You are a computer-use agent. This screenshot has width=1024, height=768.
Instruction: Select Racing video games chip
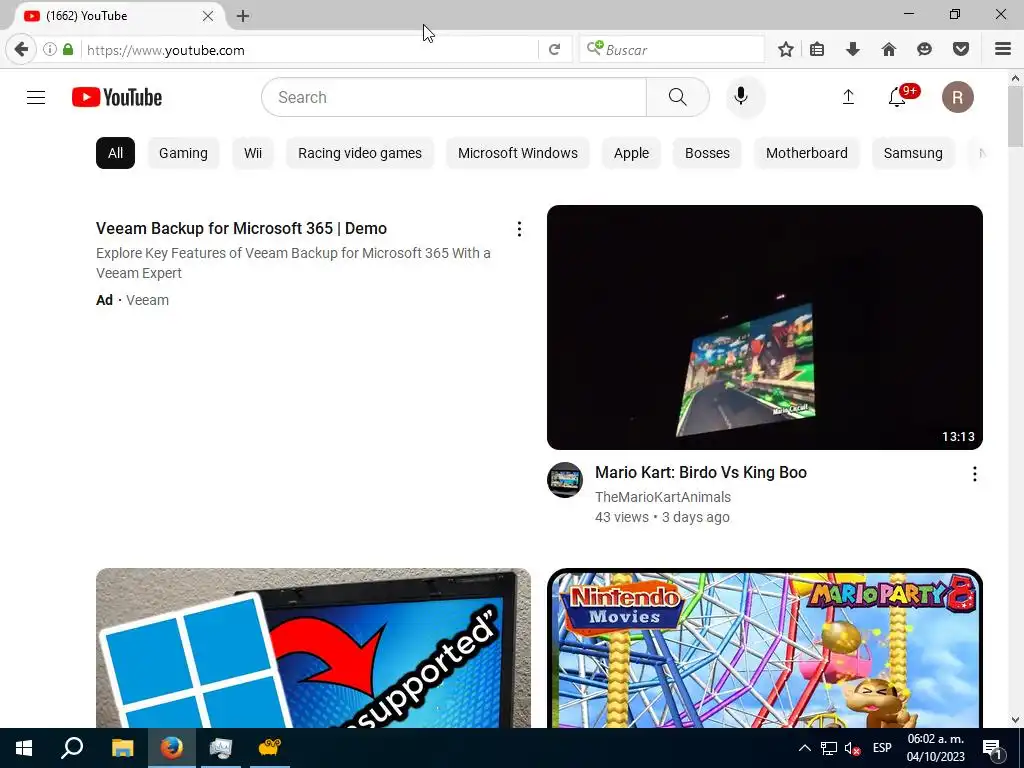coord(360,153)
